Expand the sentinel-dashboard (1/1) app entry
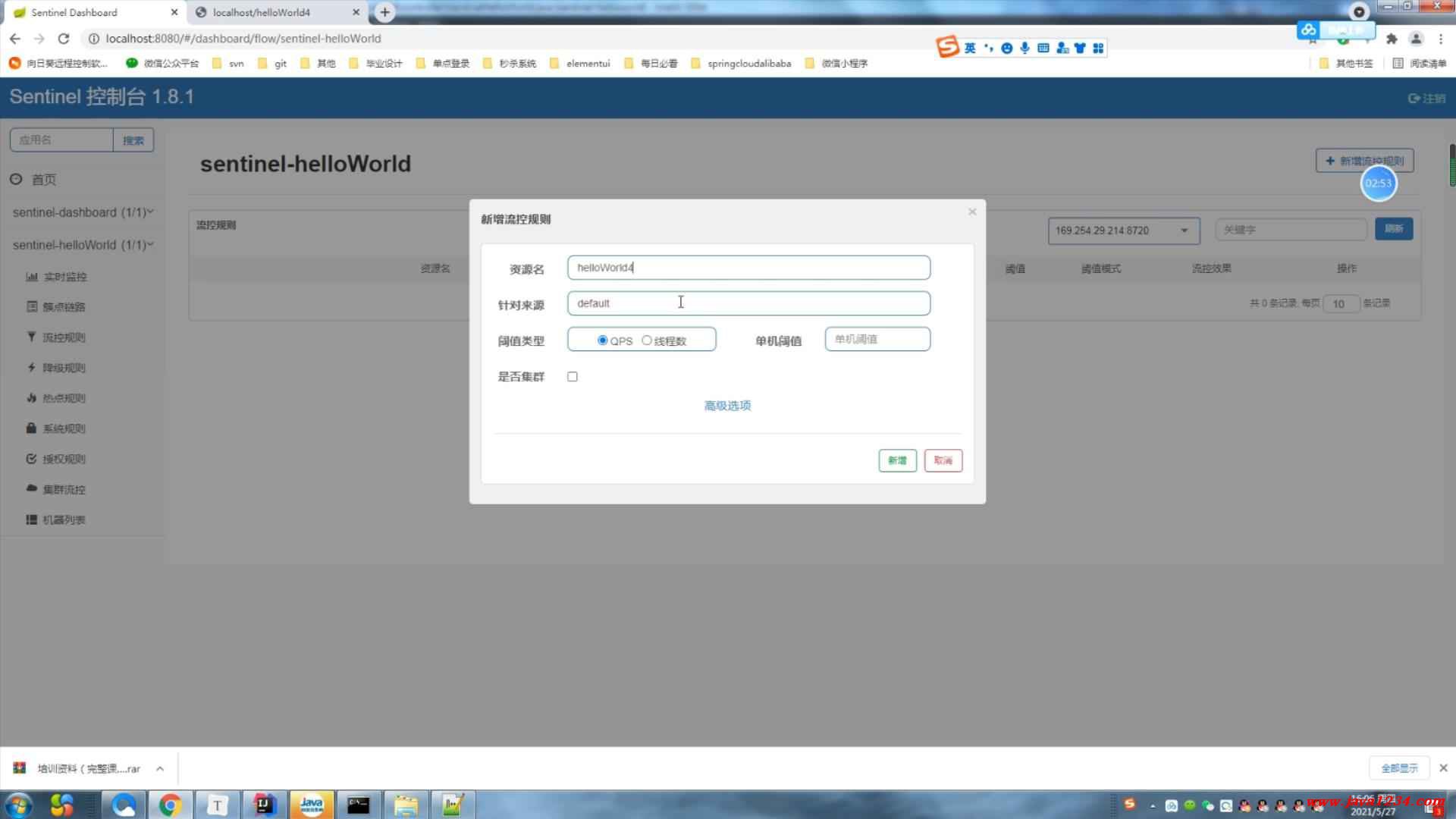This screenshot has width=1456, height=819. pos(83,212)
